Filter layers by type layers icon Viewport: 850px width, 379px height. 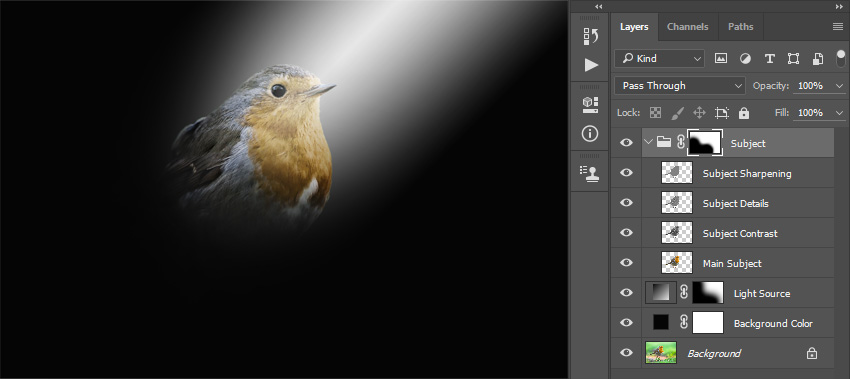(769, 59)
